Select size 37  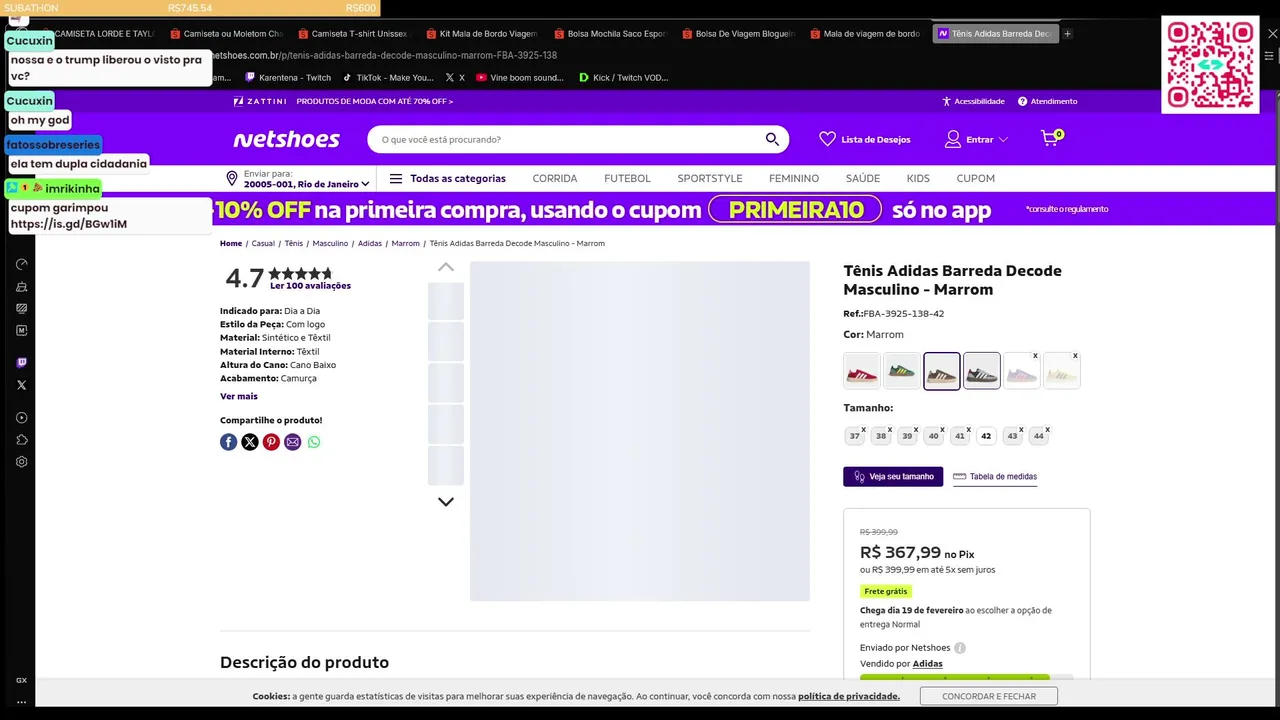click(855, 436)
